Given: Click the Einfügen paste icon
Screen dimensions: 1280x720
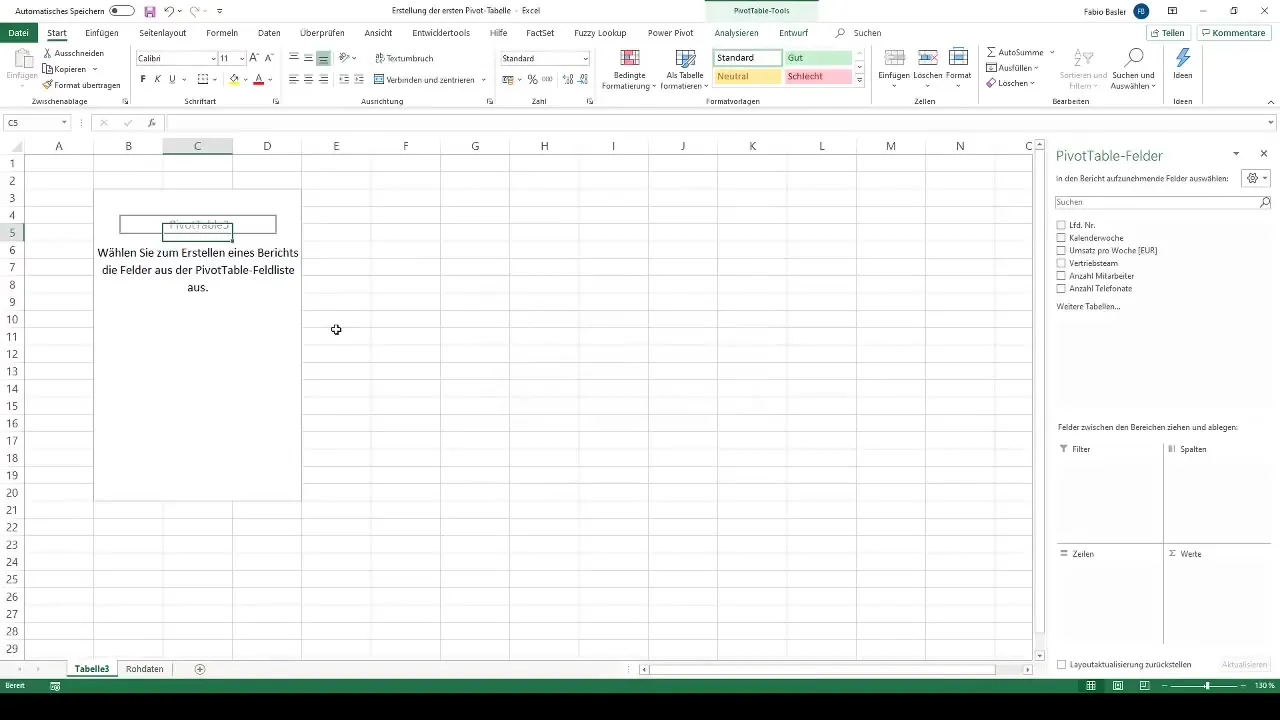Looking at the screenshot, I should pos(22,60).
